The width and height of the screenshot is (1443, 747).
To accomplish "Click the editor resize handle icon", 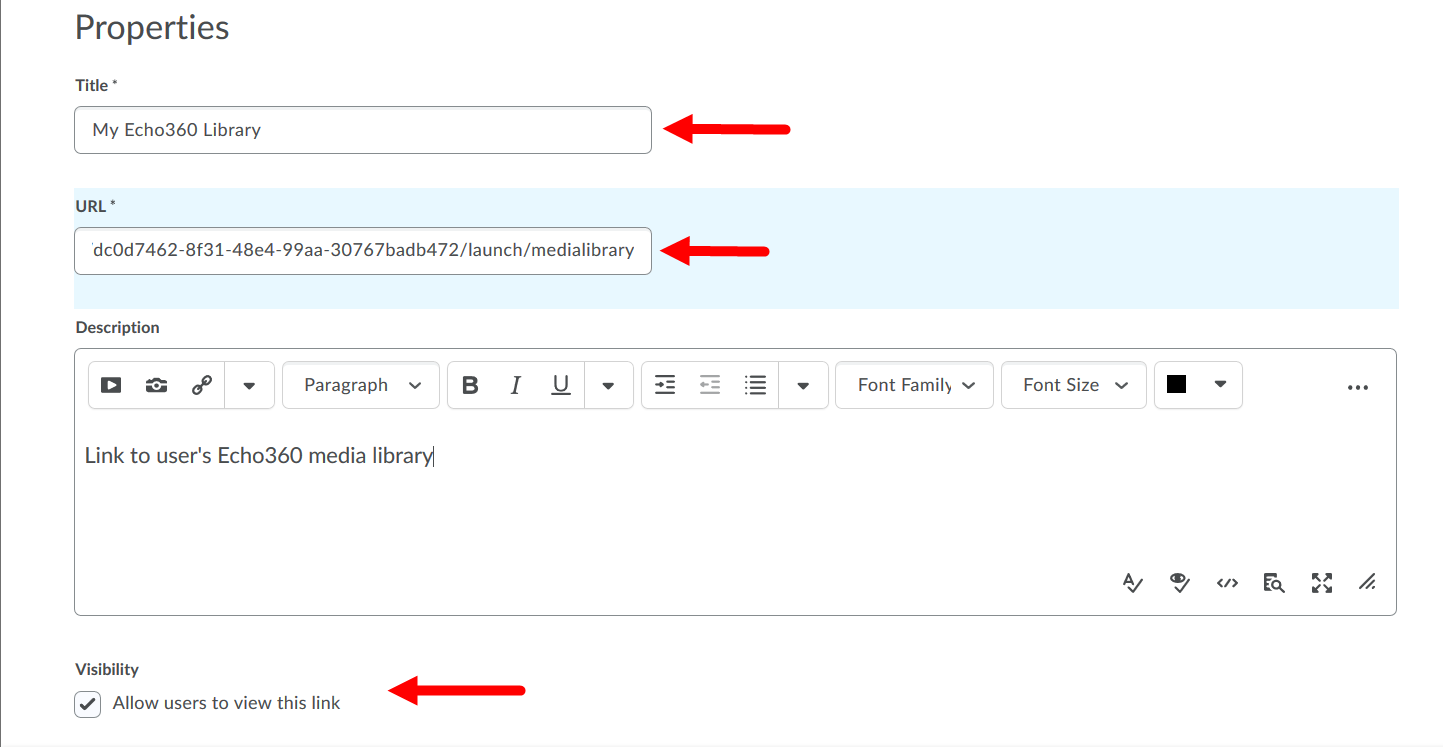I will [x=1367, y=583].
